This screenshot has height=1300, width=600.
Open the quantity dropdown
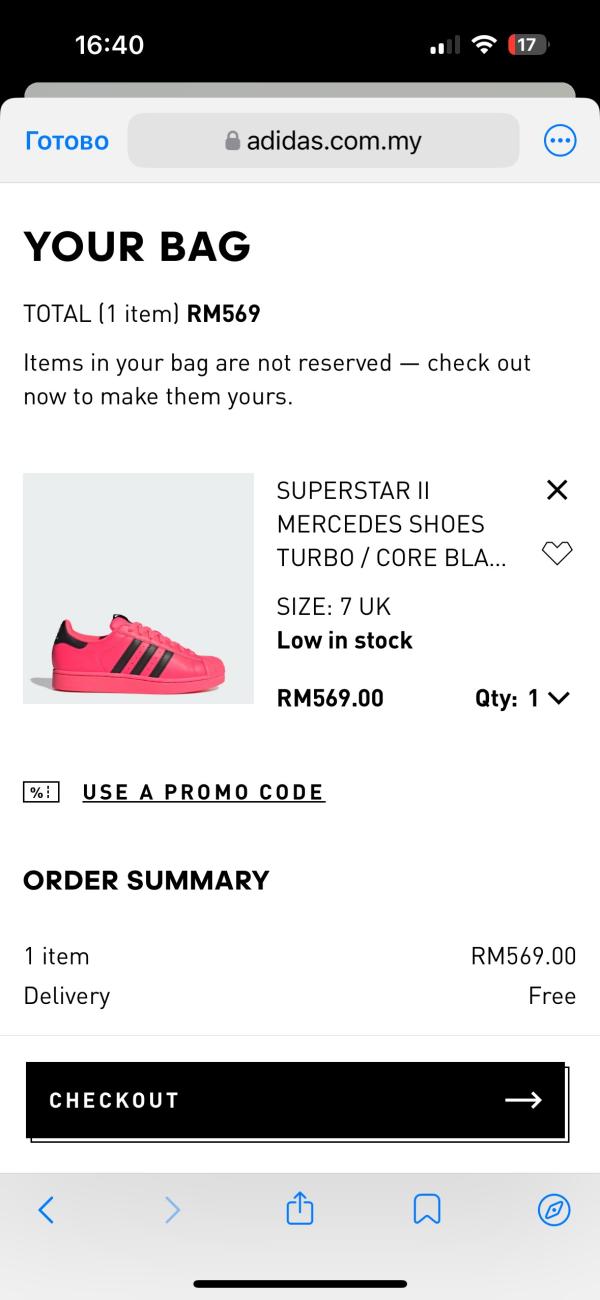point(522,698)
